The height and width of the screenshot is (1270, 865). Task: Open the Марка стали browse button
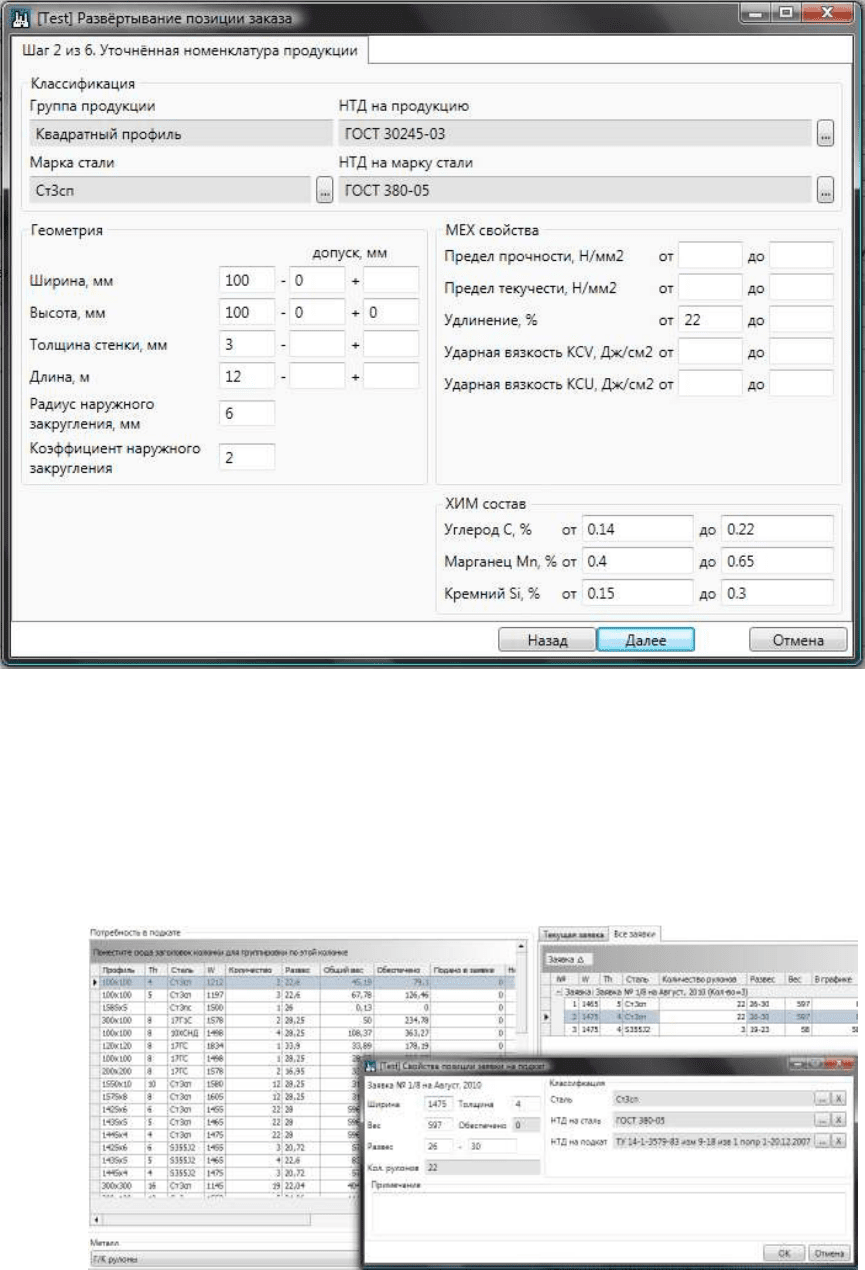(324, 189)
